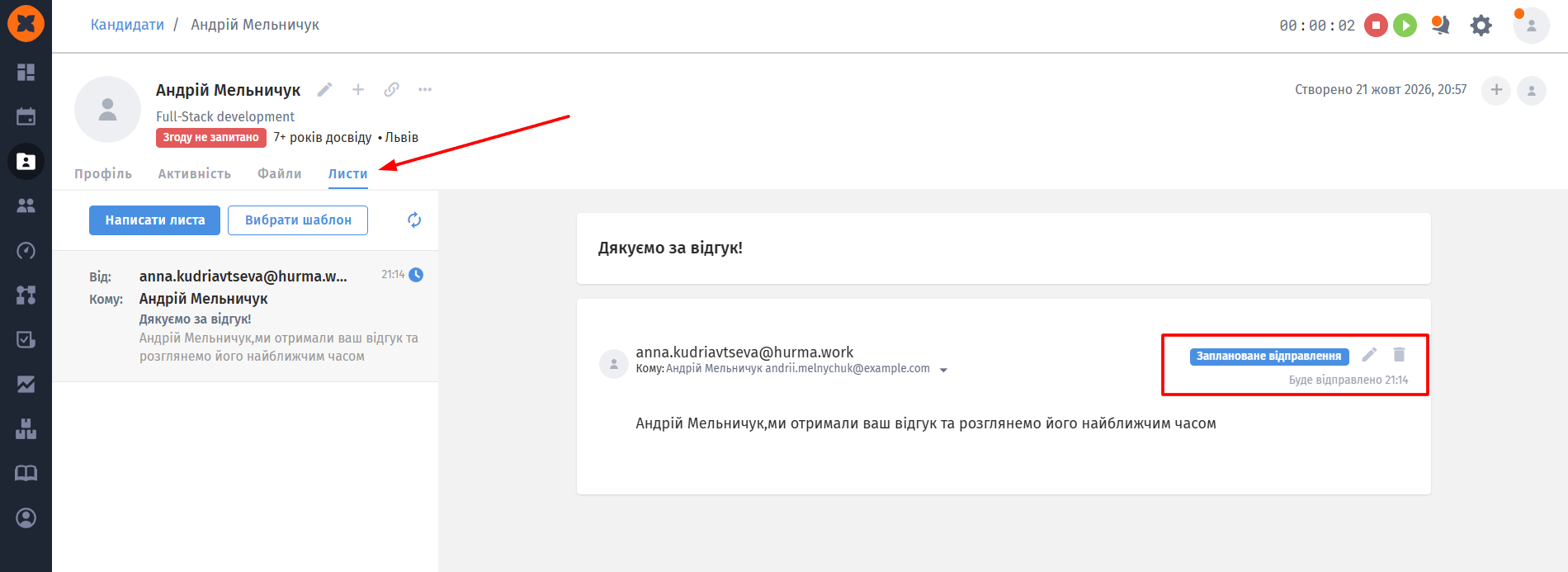1568x572 pixels.
Task: Click the scheduled clock icon at 21:14
Action: tap(417, 275)
